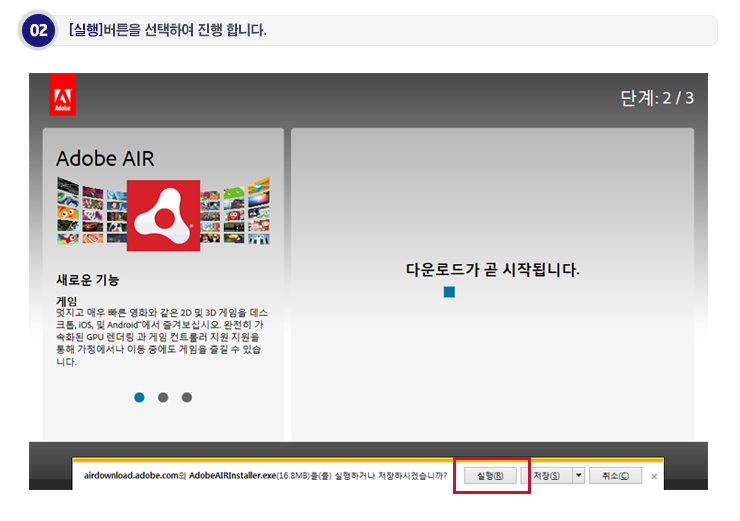Click the '새로운 기능' heading

coord(88,280)
